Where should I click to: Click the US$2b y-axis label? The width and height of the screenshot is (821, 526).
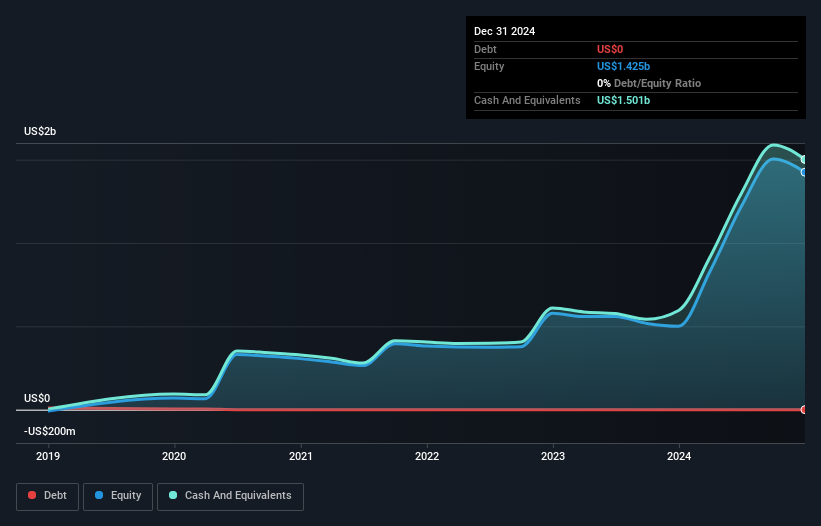click(x=40, y=131)
